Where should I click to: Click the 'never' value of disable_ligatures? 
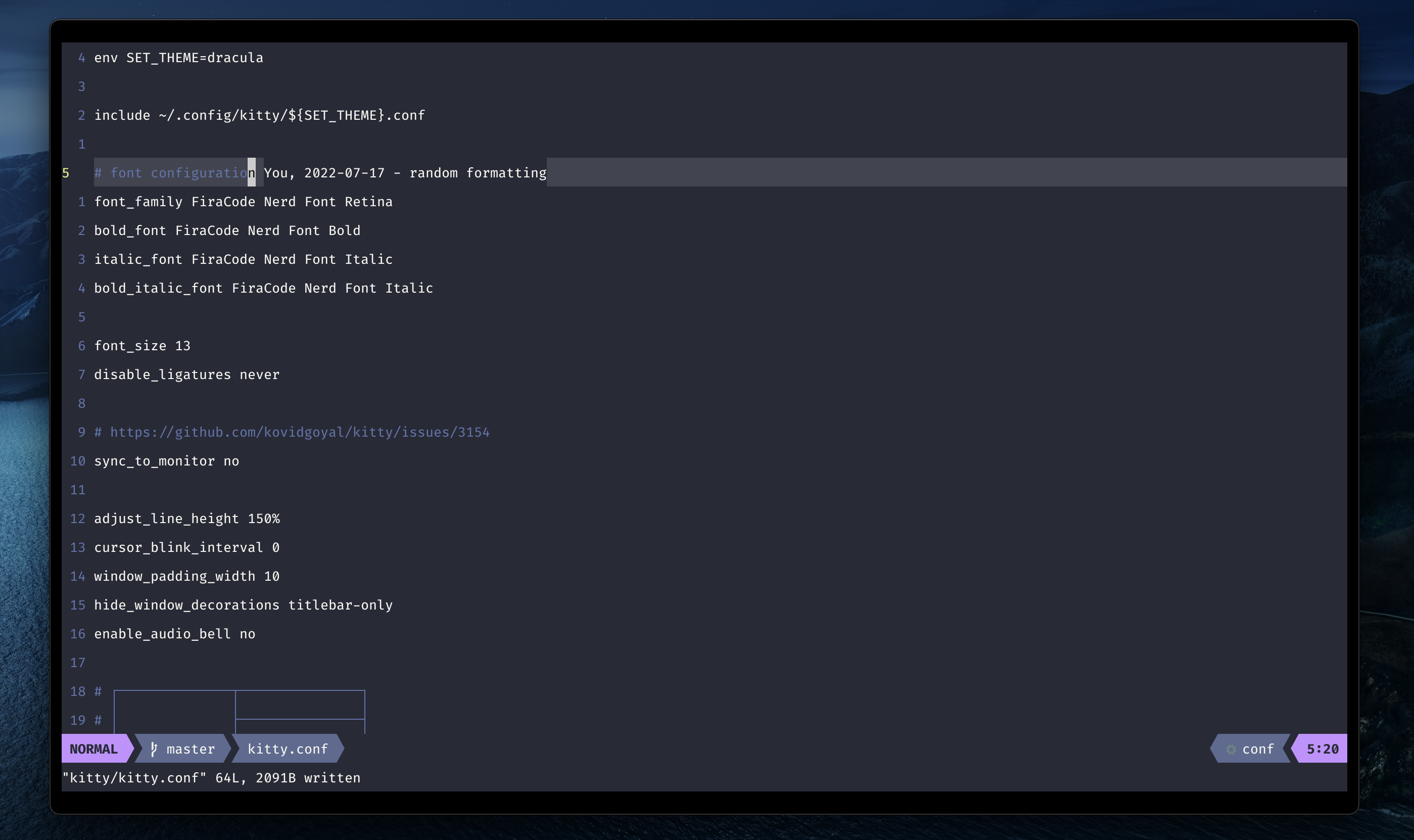point(259,375)
